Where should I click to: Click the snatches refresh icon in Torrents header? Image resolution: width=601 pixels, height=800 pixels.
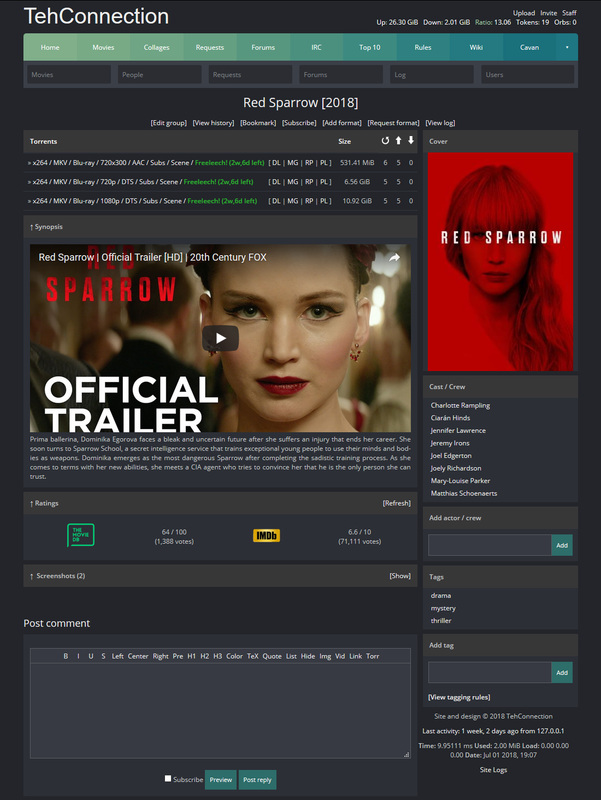click(x=385, y=141)
